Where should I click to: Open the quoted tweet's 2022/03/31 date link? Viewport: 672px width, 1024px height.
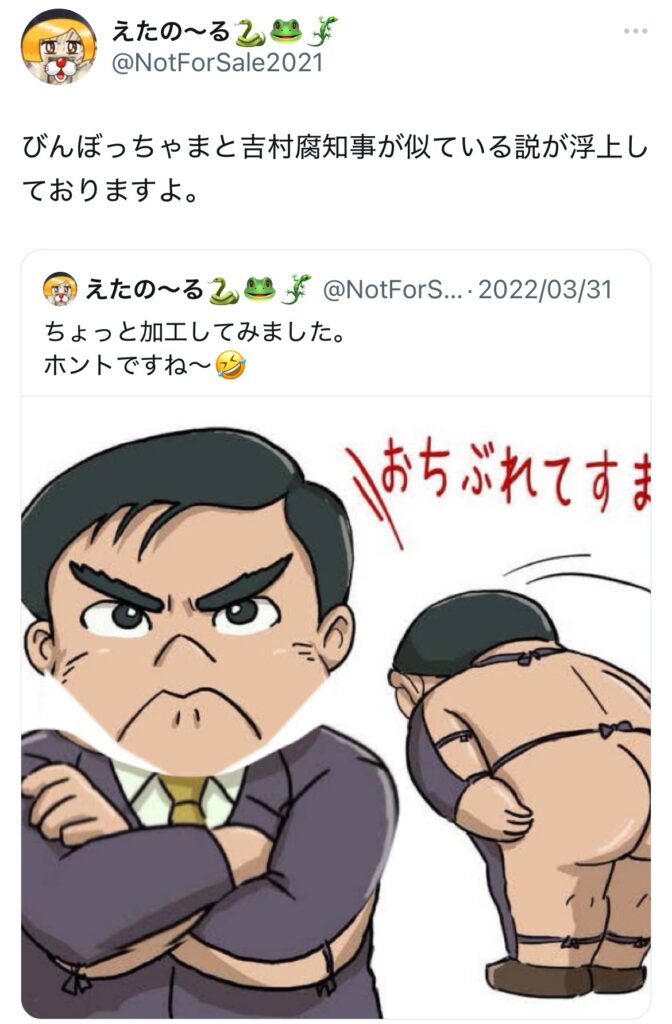(x=545, y=289)
